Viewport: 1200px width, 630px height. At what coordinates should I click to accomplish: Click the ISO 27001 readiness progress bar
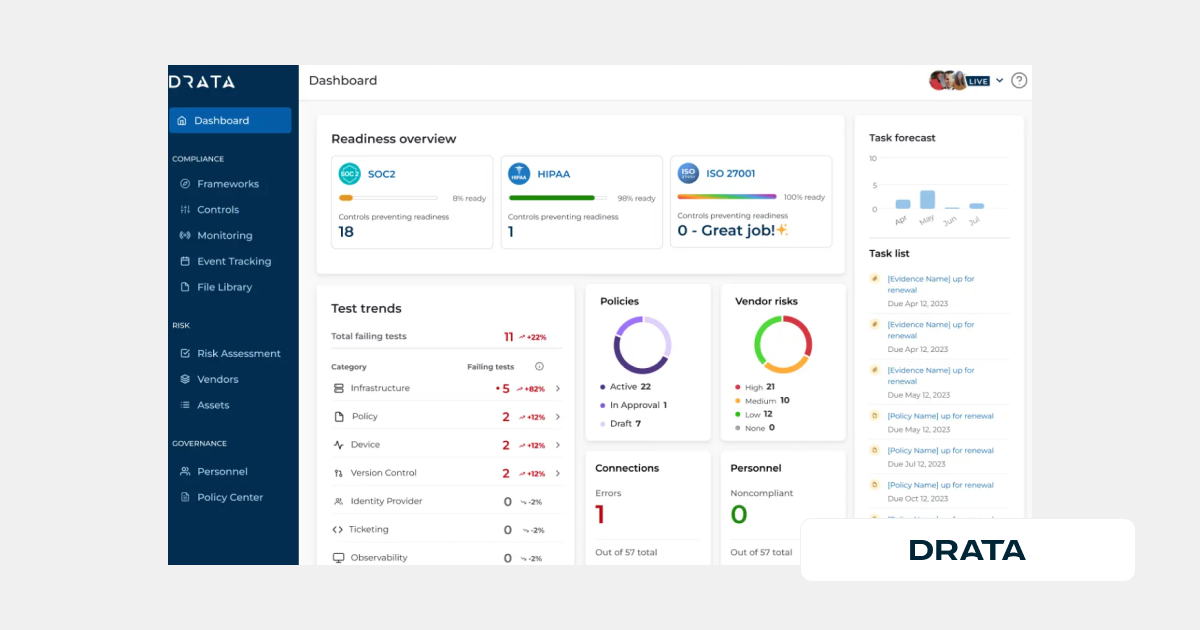pyautogui.click(x=727, y=197)
